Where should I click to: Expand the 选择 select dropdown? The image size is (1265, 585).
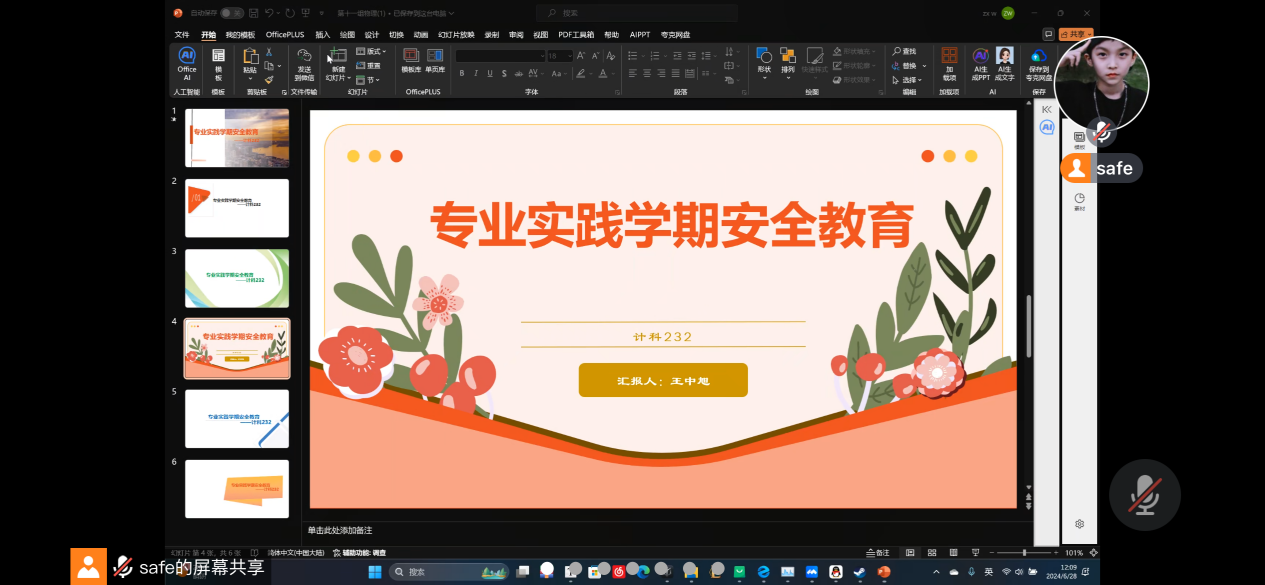[911, 80]
